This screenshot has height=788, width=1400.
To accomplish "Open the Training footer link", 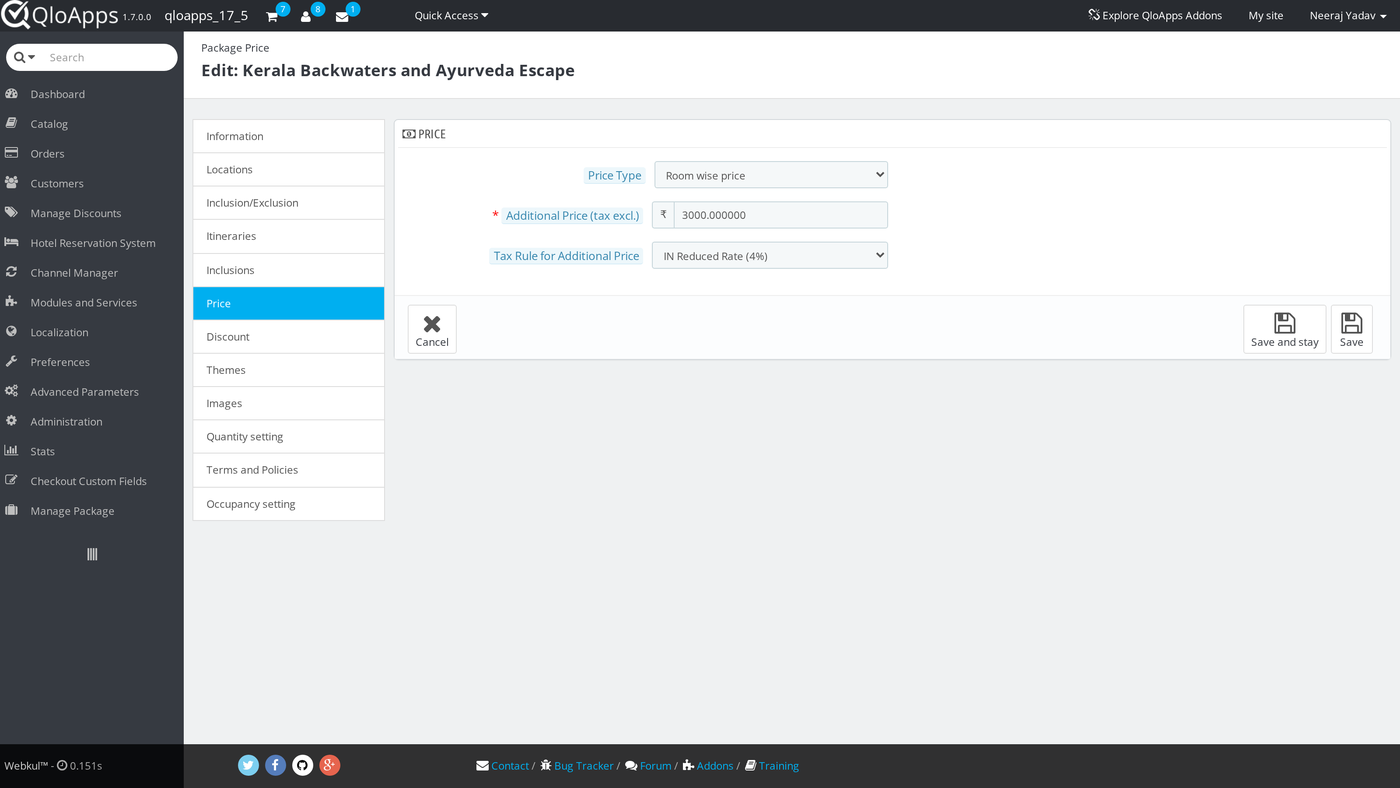I will pos(772,766).
